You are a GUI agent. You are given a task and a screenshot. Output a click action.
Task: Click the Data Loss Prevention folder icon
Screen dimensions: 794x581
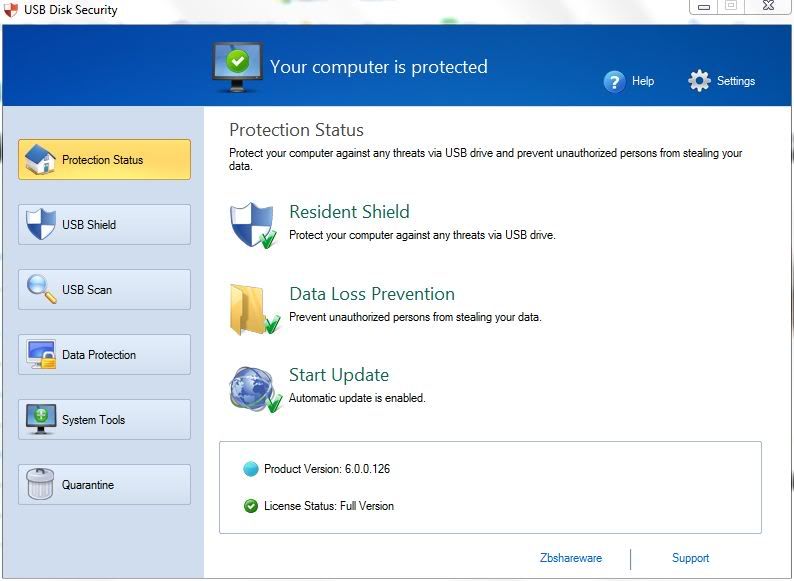click(255, 309)
